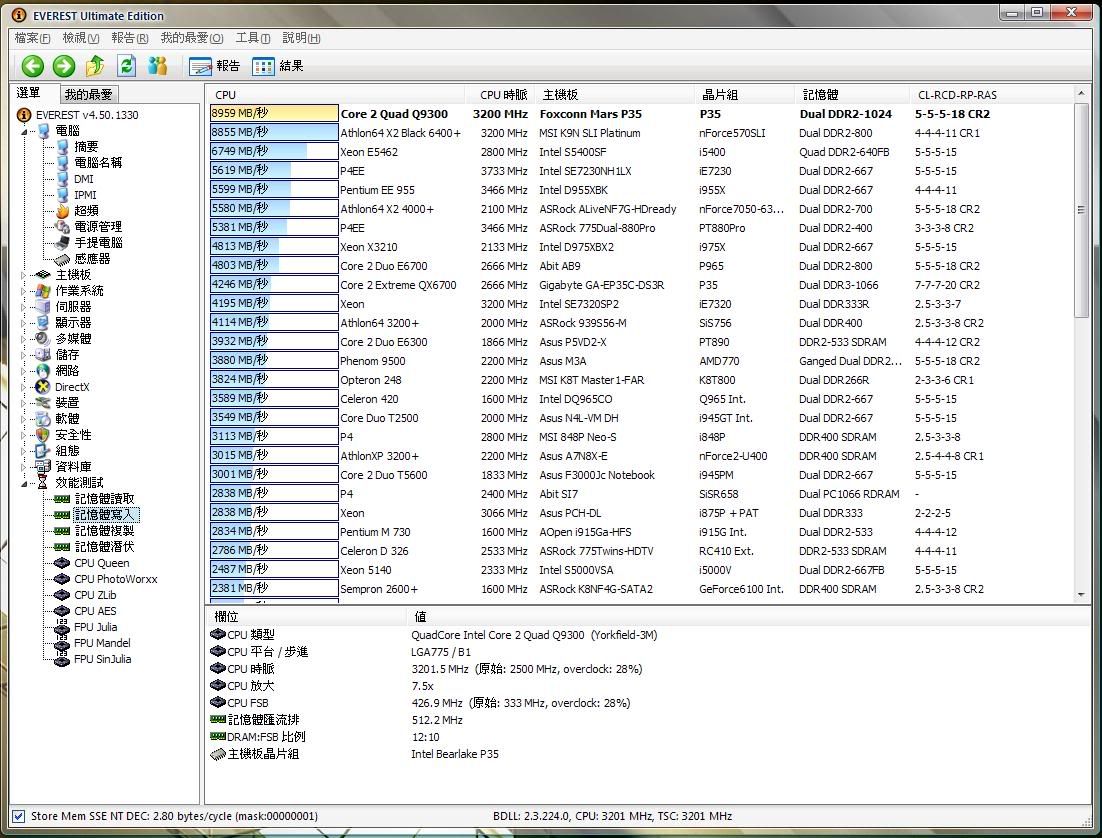Screen dimensions: 1102x838
Task: Select the FPU SinJulia benchmark icon
Action: click(63, 659)
